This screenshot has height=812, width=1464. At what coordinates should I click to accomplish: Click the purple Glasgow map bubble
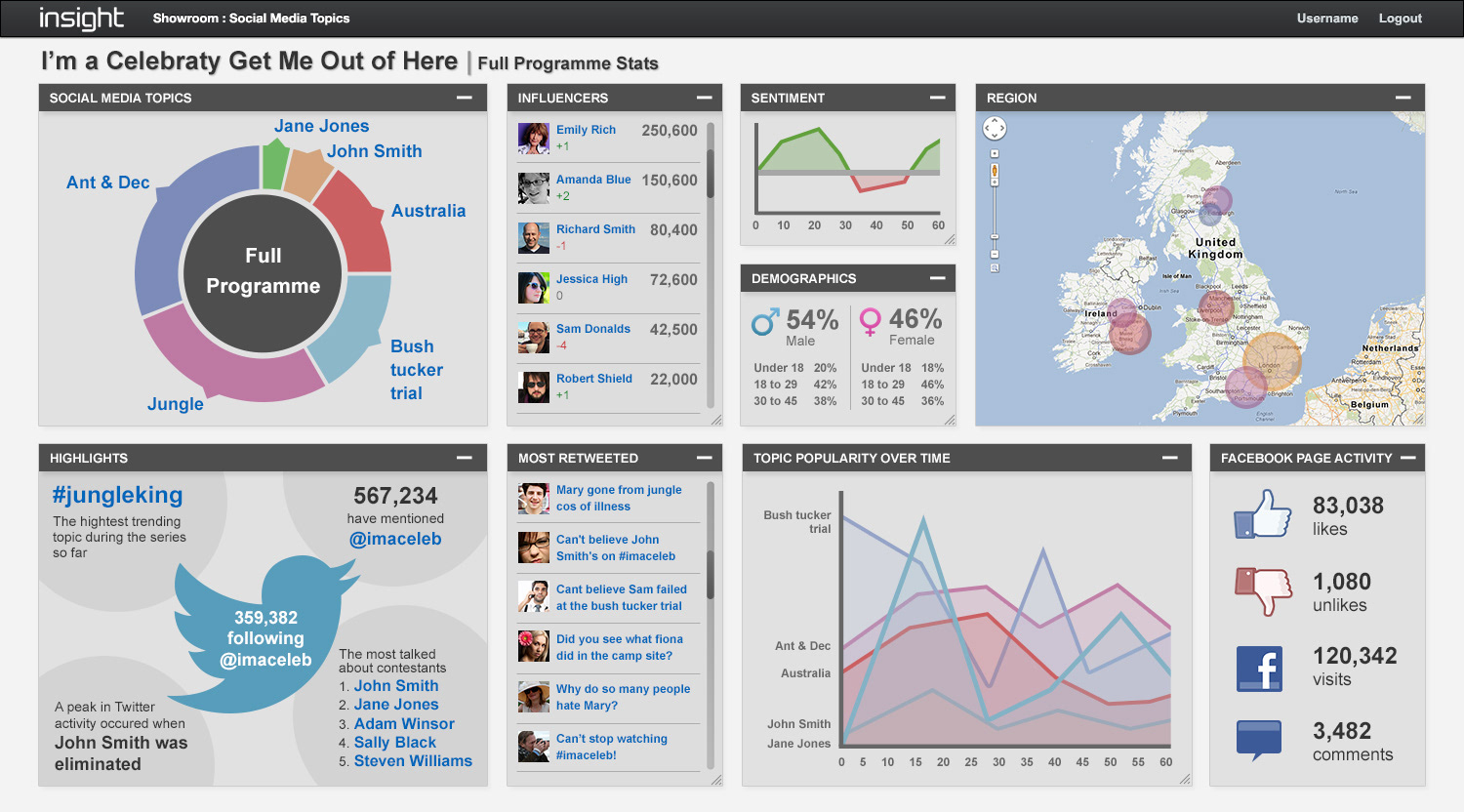pos(1217,201)
